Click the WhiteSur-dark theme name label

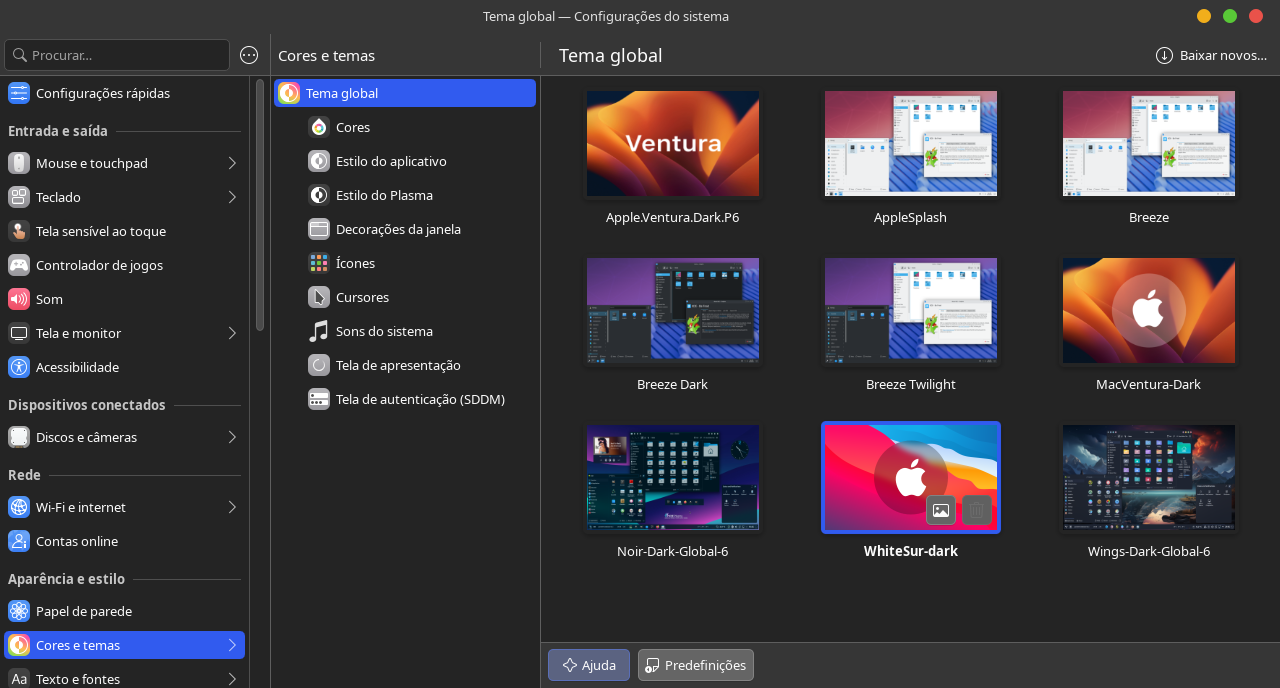[911, 551]
